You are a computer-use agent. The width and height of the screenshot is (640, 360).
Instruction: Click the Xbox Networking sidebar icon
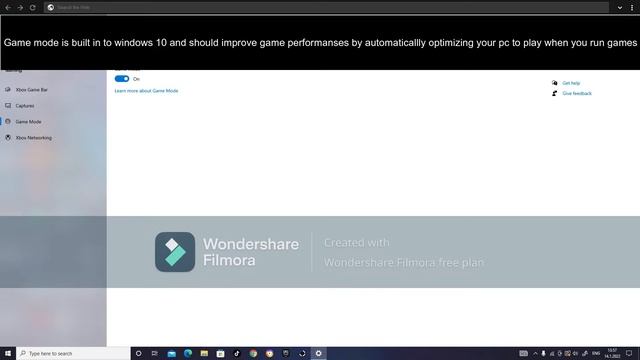[8, 138]
